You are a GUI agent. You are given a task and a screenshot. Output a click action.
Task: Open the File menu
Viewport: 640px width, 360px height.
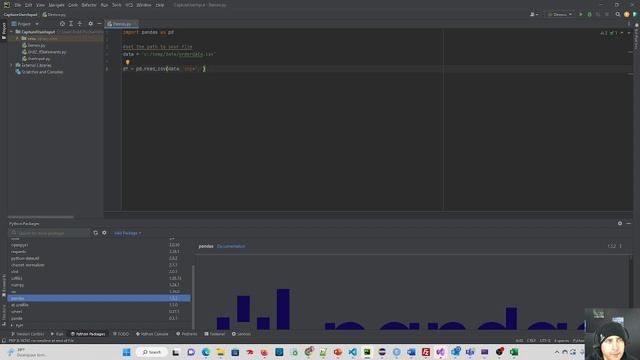tap(18, 5)
